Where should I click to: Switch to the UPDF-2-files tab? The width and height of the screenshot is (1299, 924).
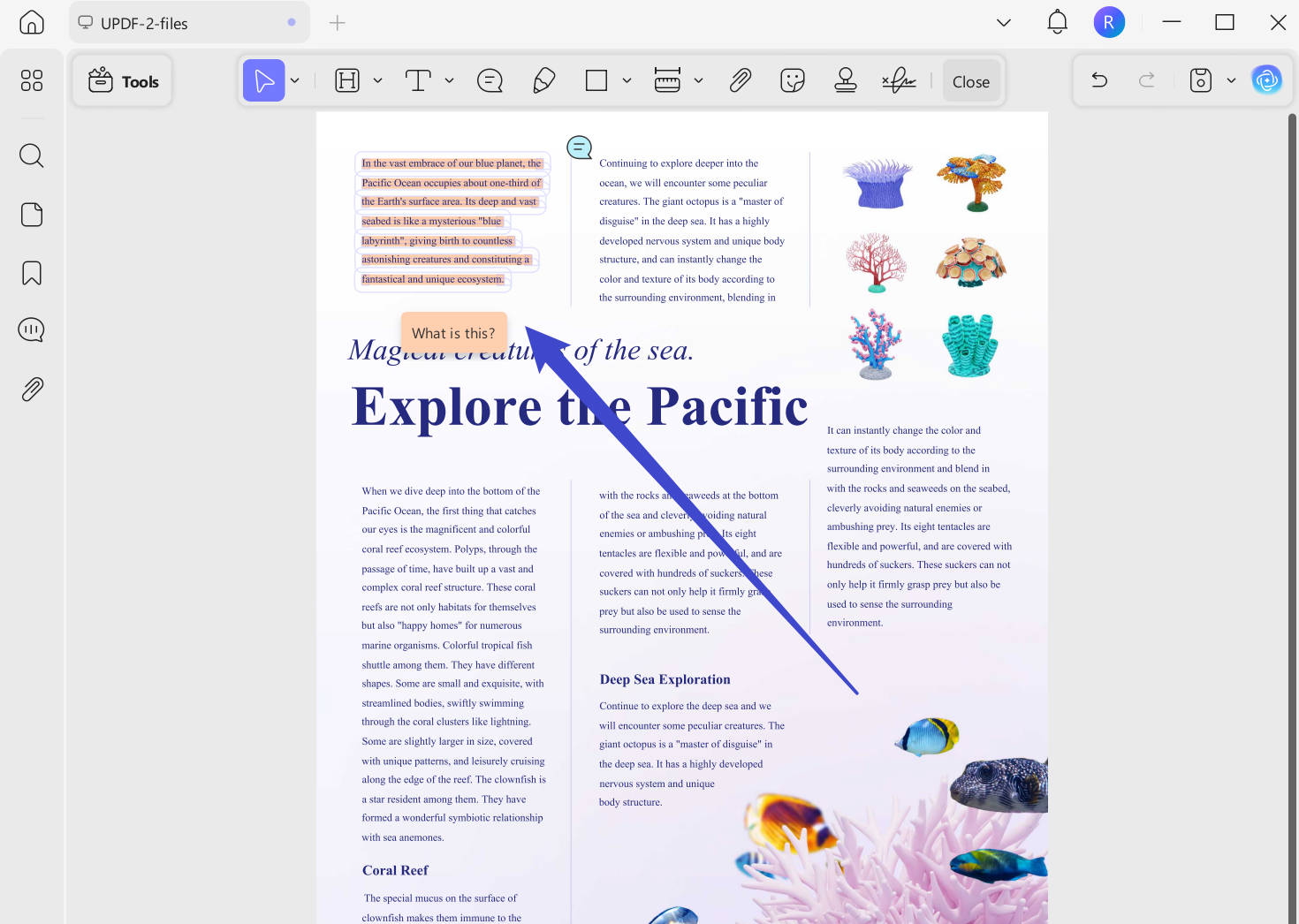189,23
